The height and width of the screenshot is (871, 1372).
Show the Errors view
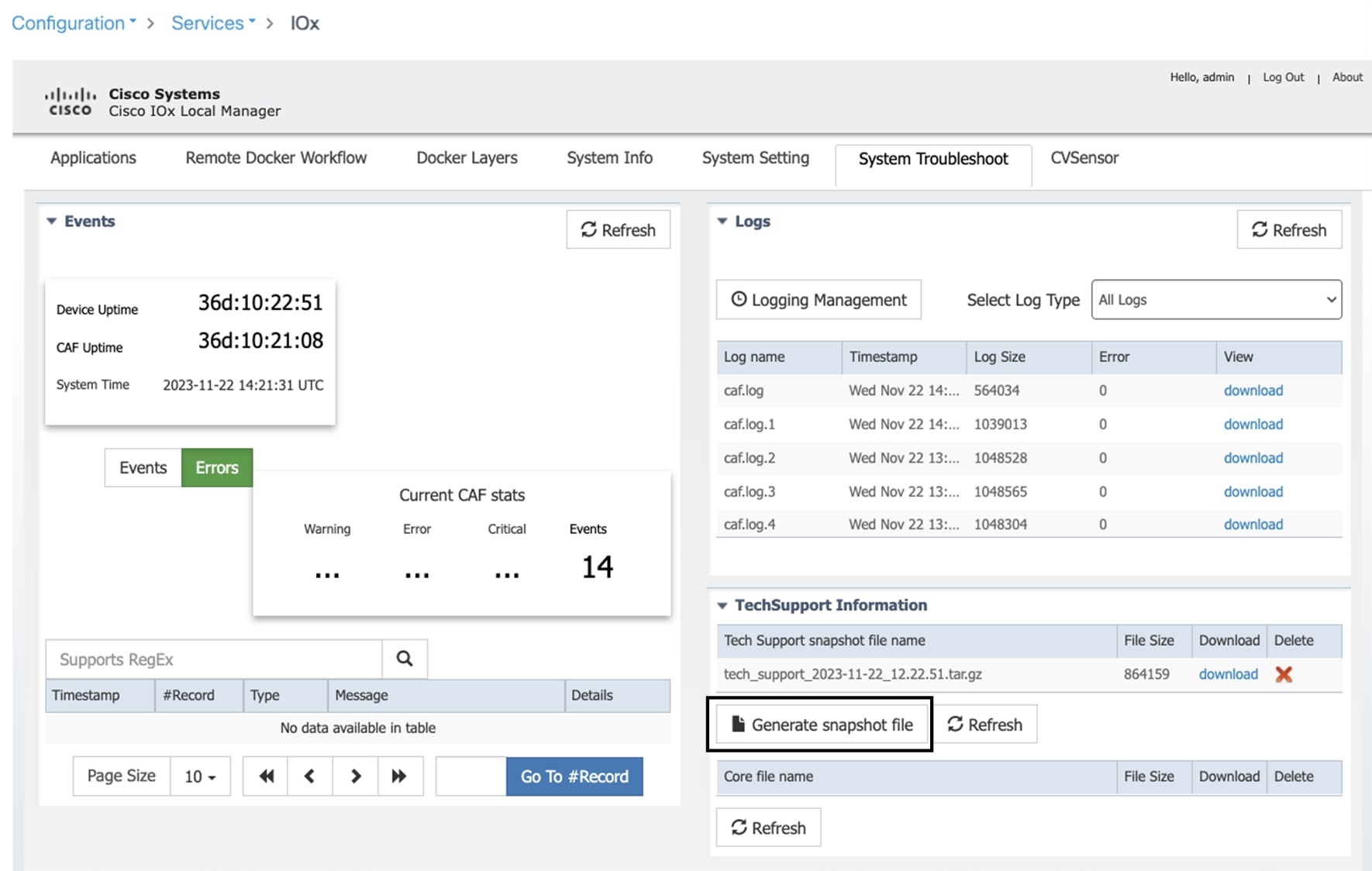tap(217, 467)
